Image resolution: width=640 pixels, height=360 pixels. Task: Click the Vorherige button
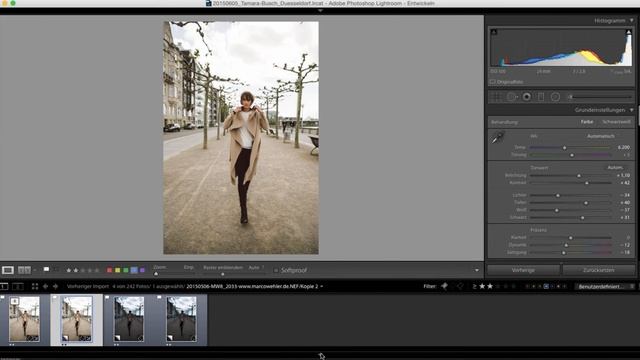(523, 270)
